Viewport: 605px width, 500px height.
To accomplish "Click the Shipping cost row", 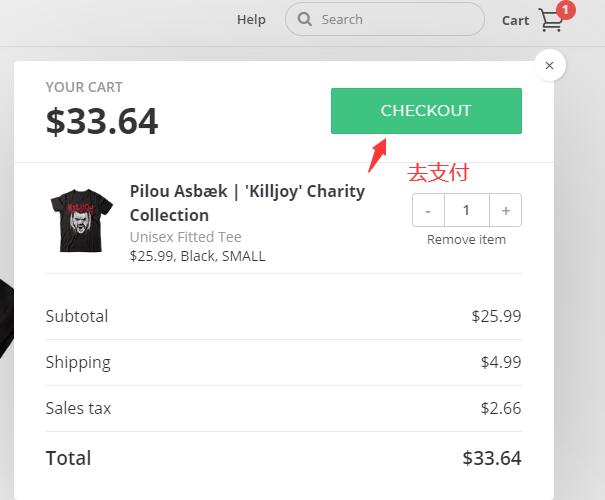I will click(283, 362).
